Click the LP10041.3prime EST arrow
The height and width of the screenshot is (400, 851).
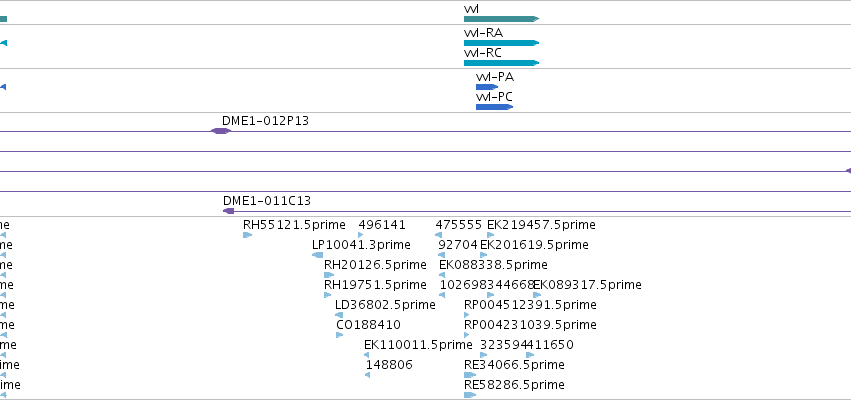[x=317, y=255]
